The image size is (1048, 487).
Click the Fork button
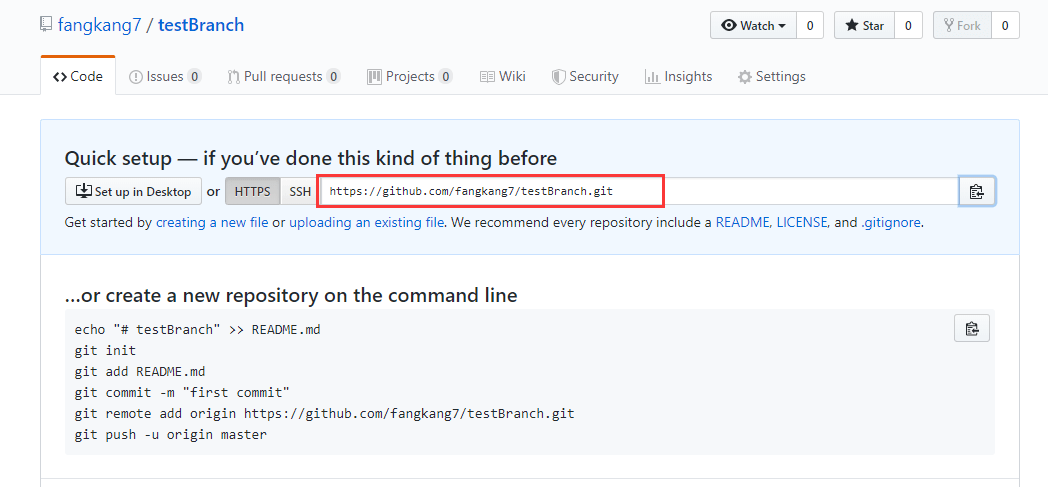click(962, 26)
